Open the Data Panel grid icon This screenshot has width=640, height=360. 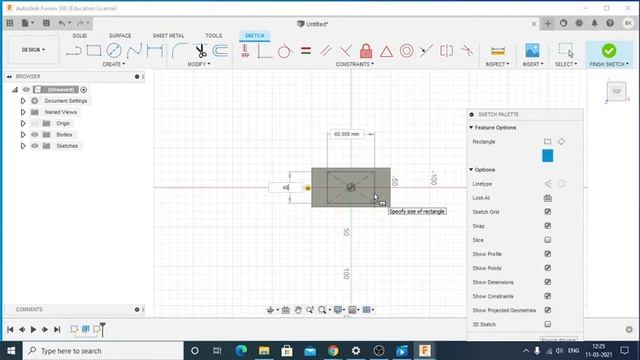click(10, 23)
